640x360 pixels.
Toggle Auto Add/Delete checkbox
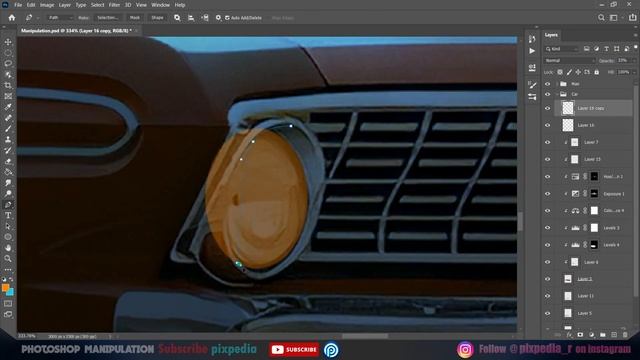(x=227, y=18)
